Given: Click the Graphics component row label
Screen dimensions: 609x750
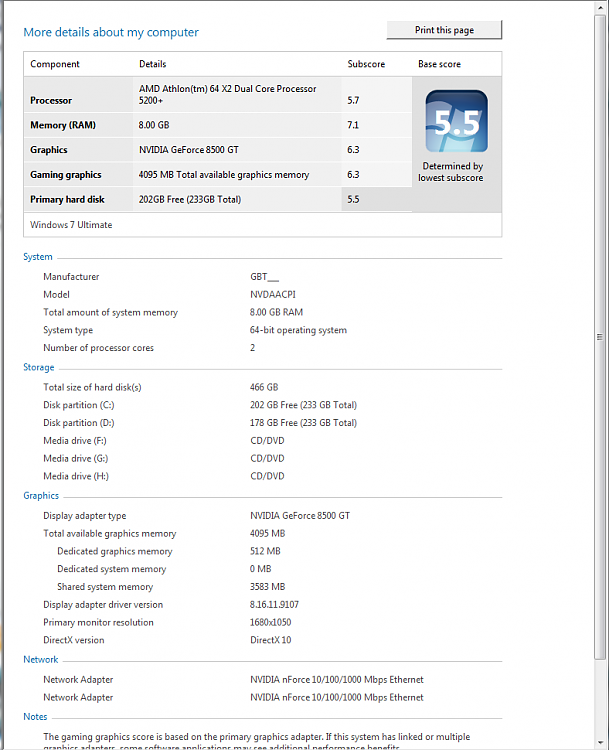Looking at the screenshot, I should 49,150.
